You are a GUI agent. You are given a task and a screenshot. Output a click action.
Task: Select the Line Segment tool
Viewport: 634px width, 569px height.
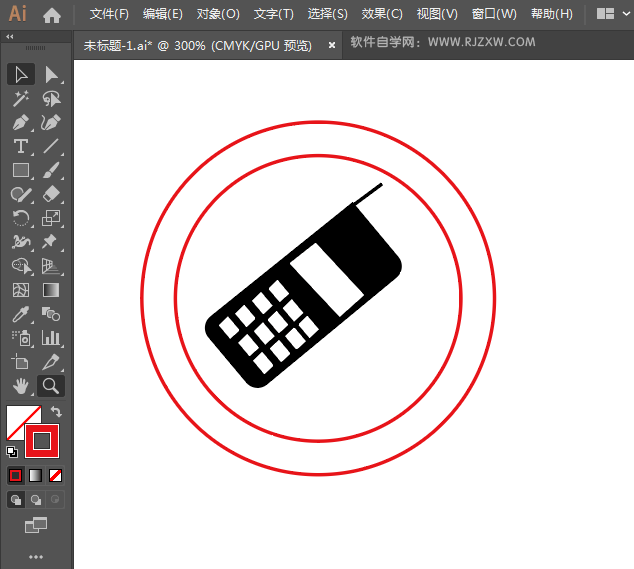(51, 146)
